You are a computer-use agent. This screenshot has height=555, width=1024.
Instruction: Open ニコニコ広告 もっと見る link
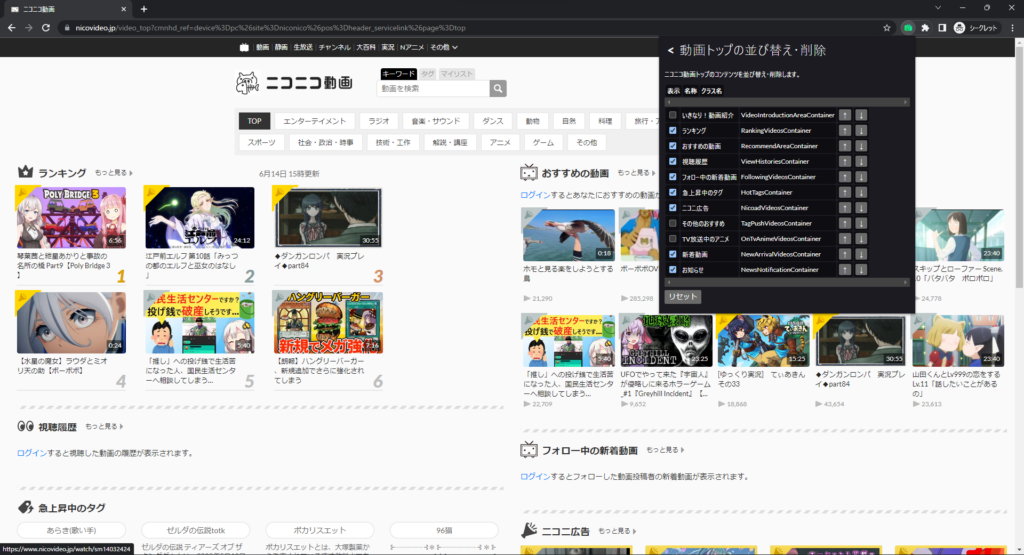617,531
